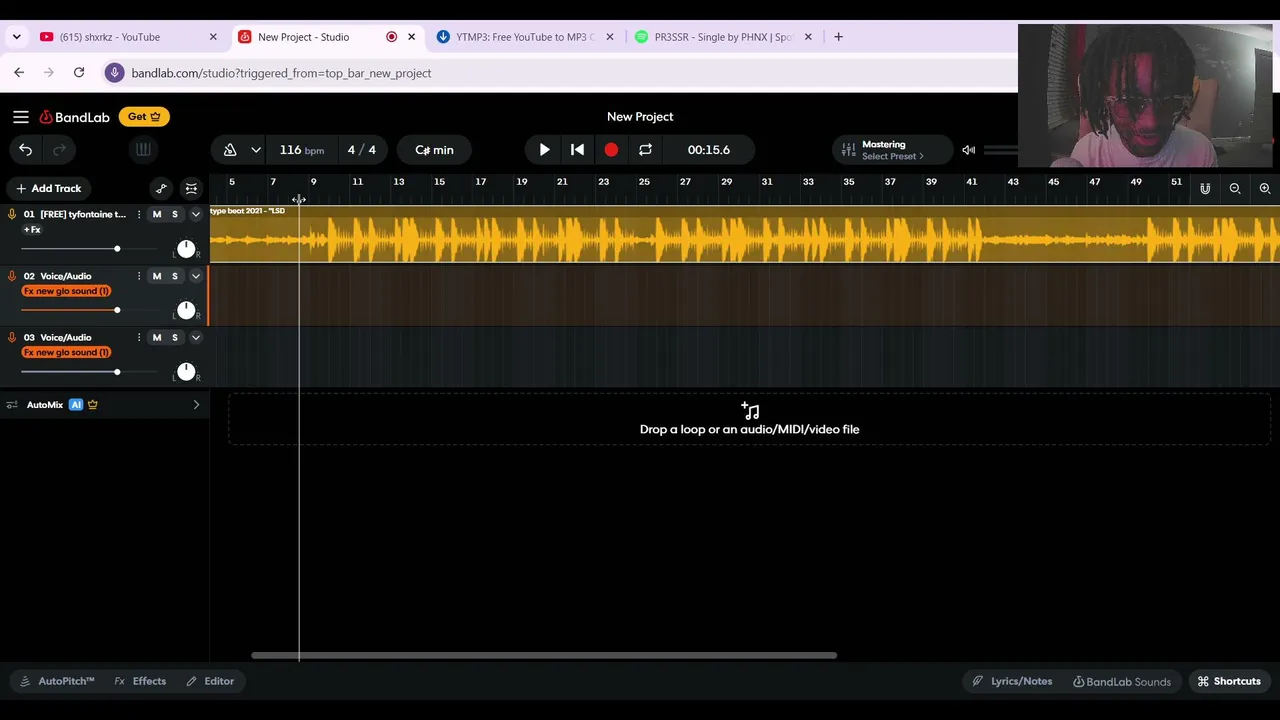Add a new track
This screenshot has width=1280, height=720.
pyautogui.click(x=48, y=188)
